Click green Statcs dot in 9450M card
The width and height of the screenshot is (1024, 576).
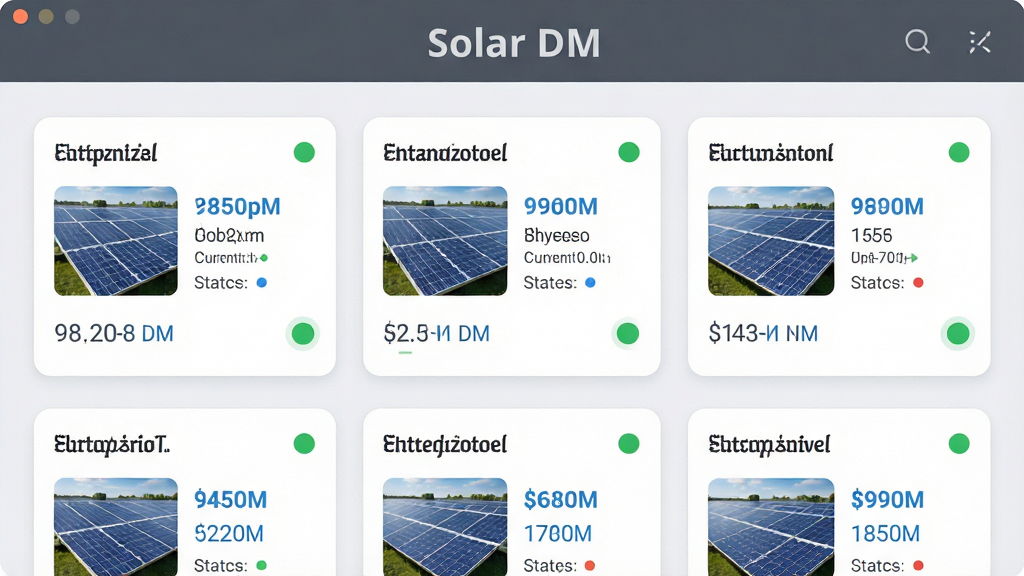[x=261, y=565]
